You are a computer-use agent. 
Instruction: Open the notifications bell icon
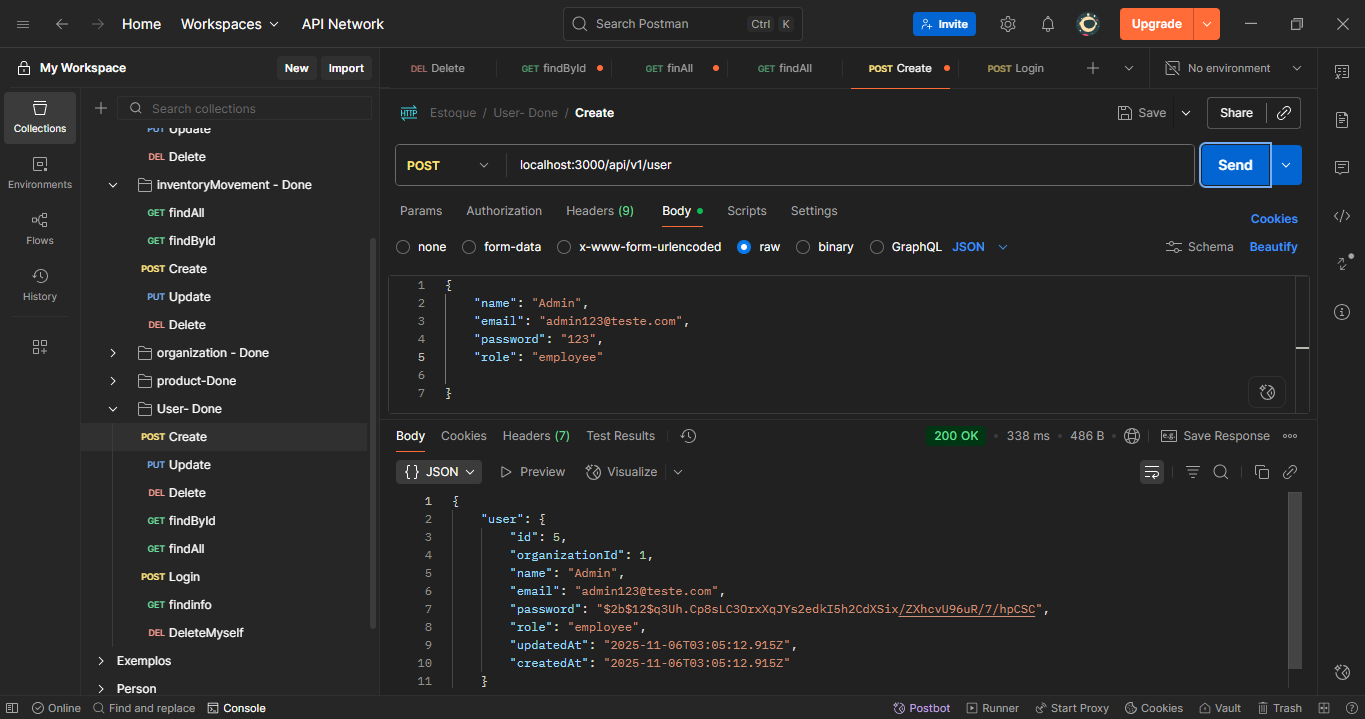click(1047, 24)
